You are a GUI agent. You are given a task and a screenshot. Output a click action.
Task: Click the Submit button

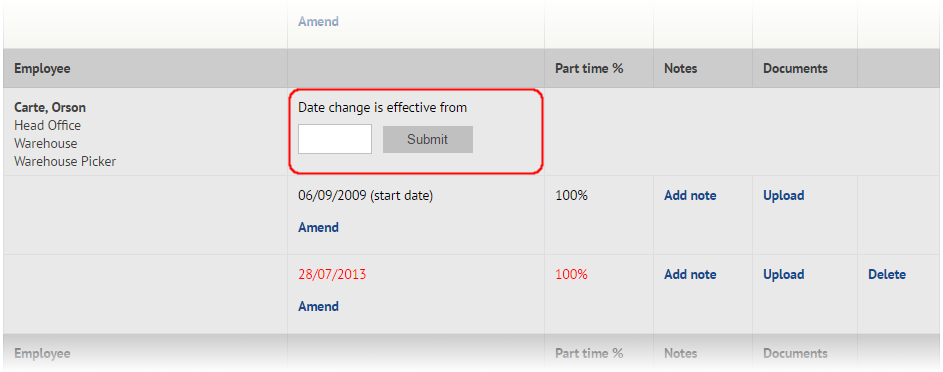click(x=428, y=139)
